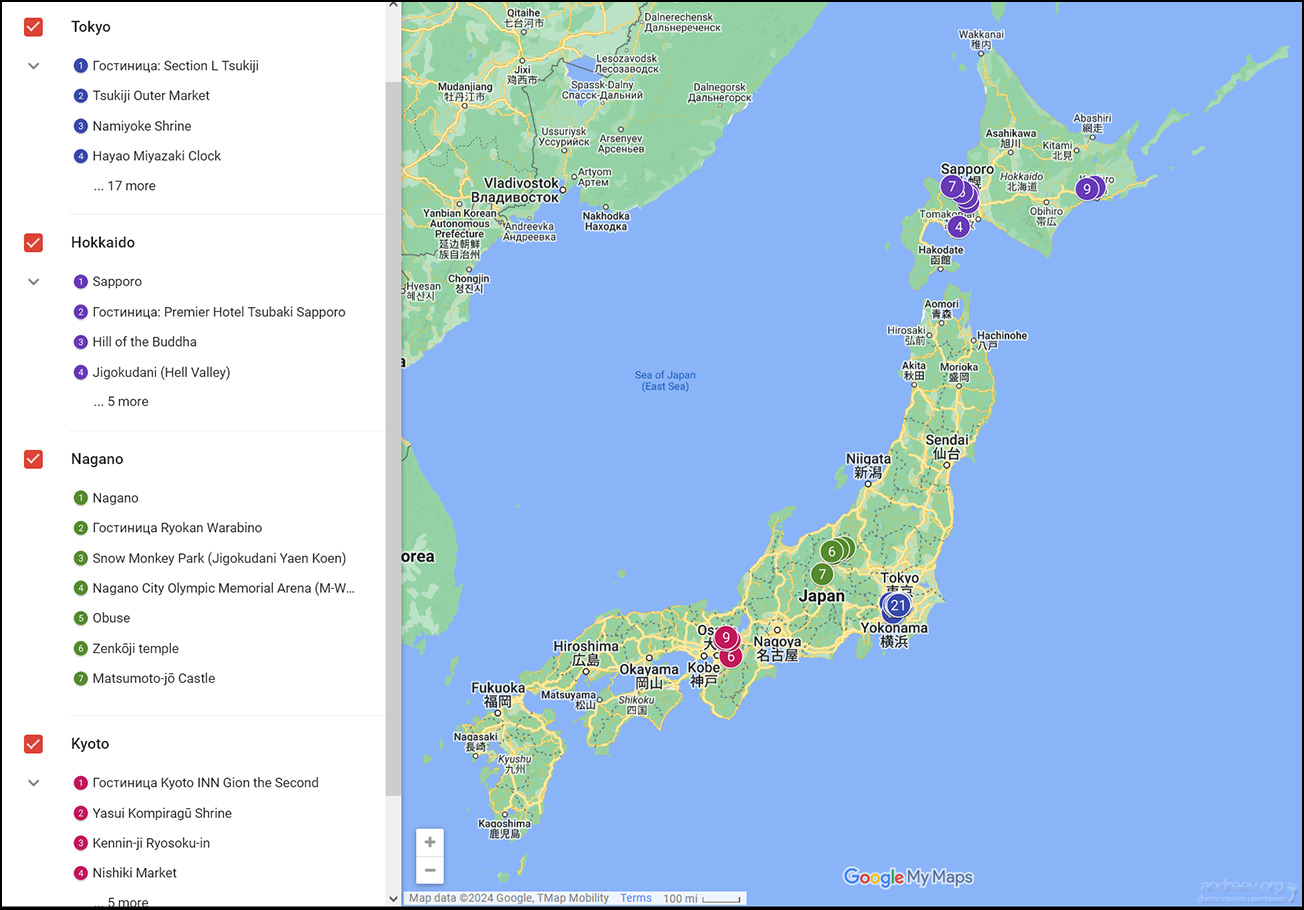The image size is (1304, 910).
Task: Select the green marker 7 near Matsumoto
Action: coord(822,574)
